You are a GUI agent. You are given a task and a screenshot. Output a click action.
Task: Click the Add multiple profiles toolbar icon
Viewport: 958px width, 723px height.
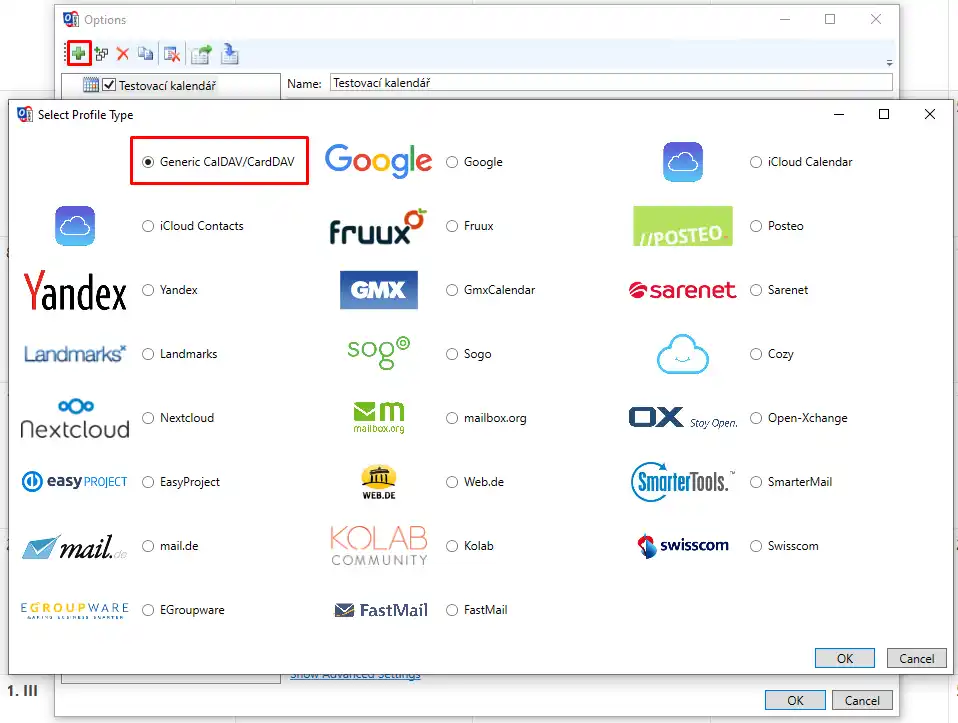coord(101,54)
